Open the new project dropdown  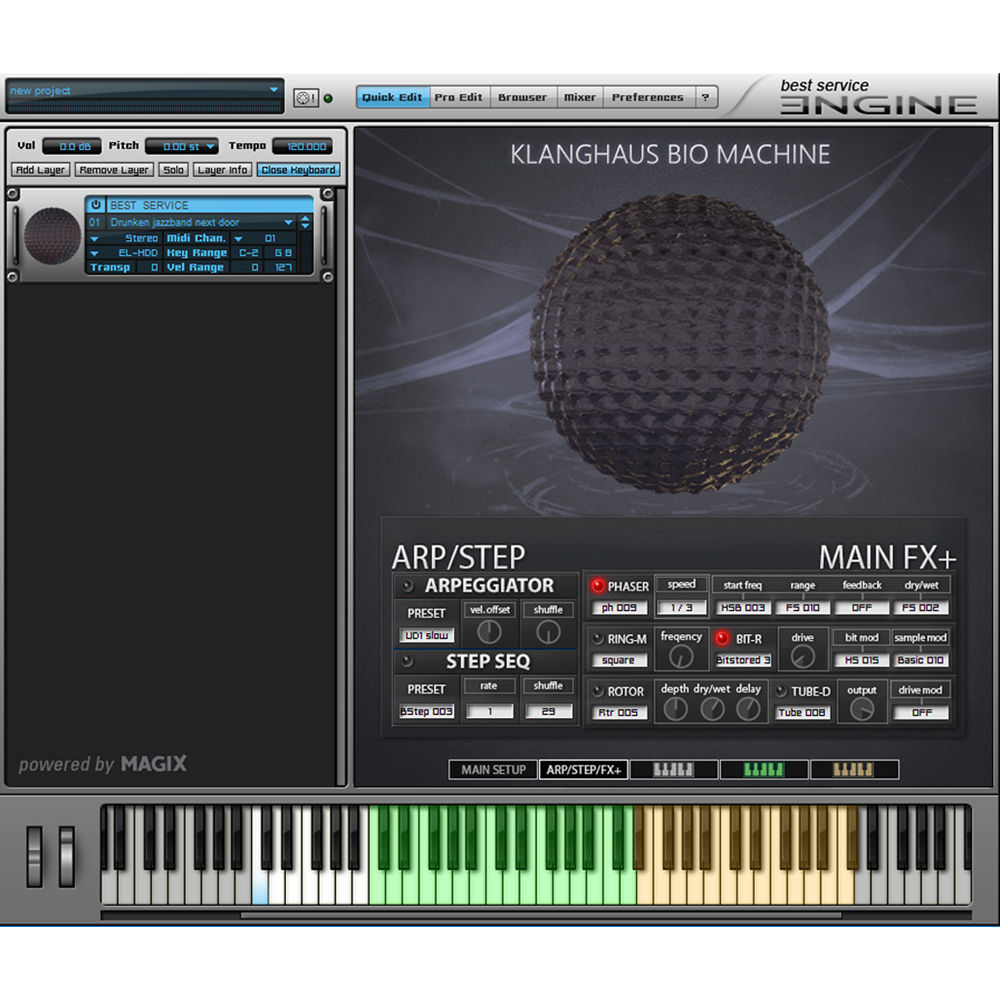pos(274,91)
